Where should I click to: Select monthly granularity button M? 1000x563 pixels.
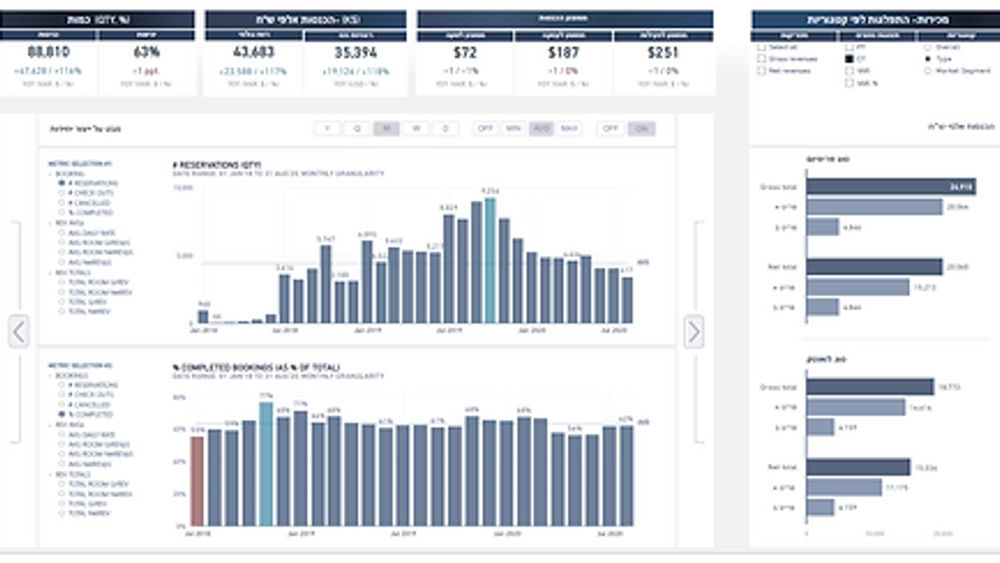(x=386, y=129)
